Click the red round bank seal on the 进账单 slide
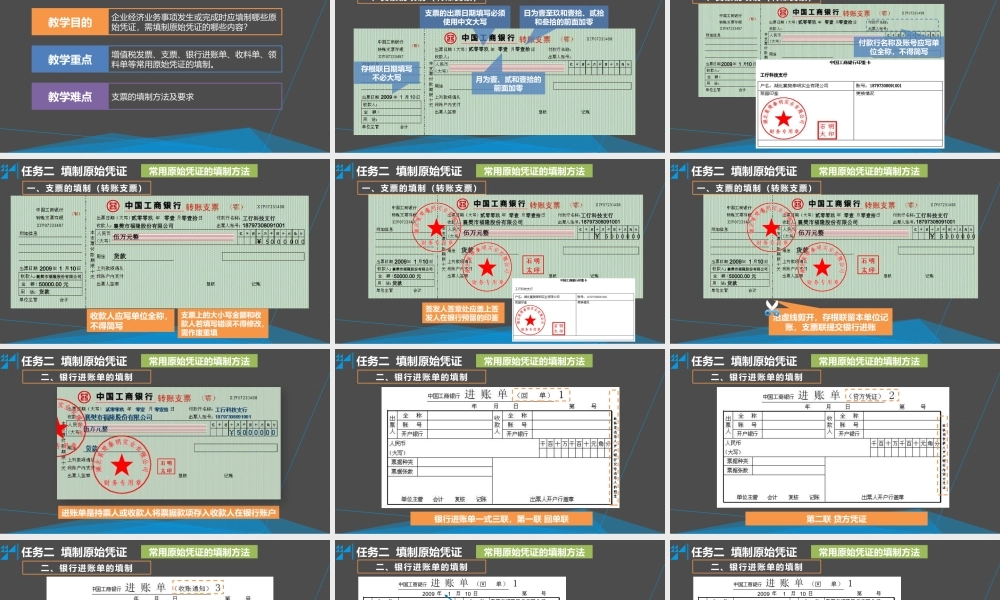 click(120, 460)
